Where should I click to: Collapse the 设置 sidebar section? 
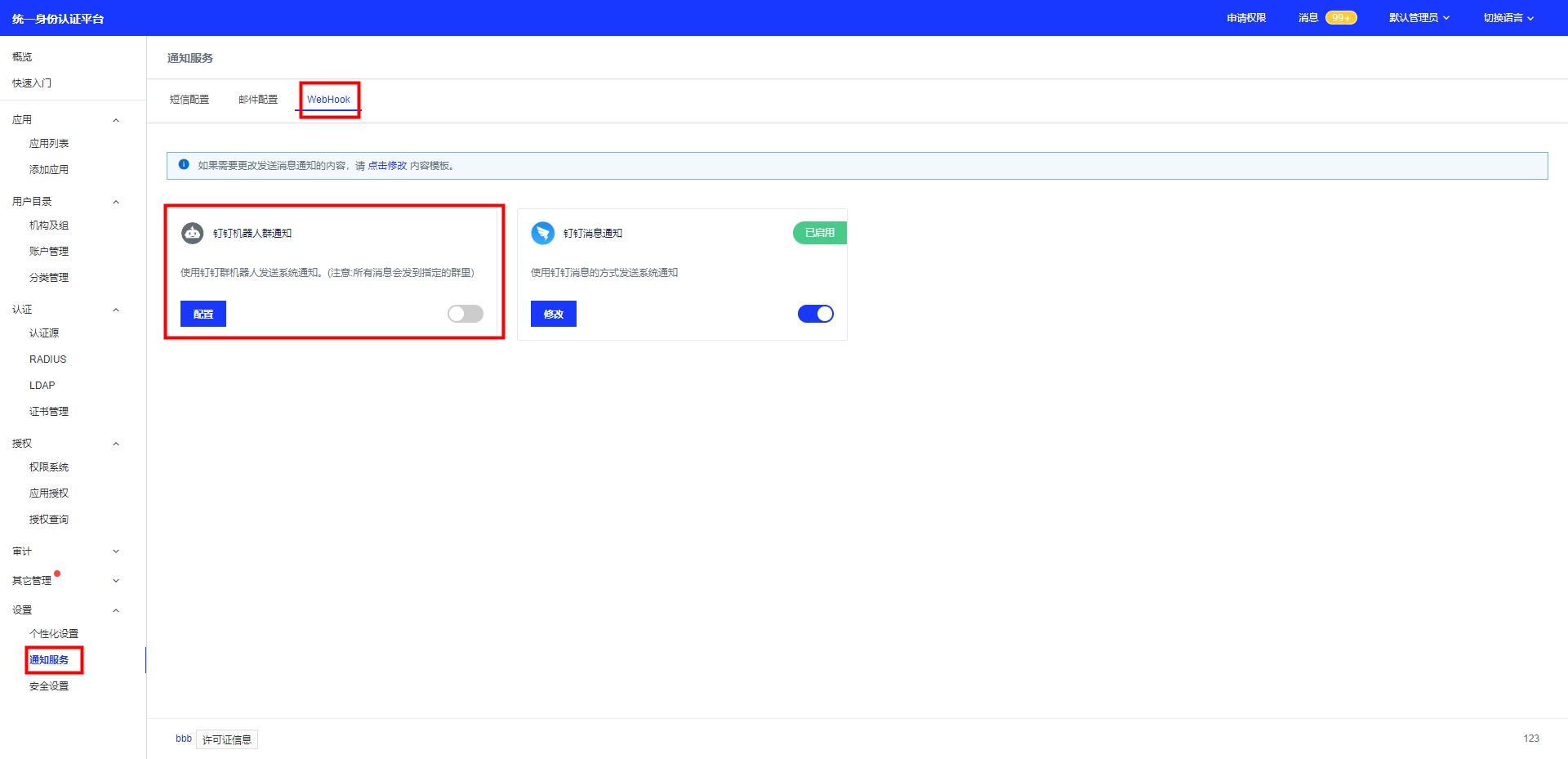pyautogui.click(x=116, y=610)
